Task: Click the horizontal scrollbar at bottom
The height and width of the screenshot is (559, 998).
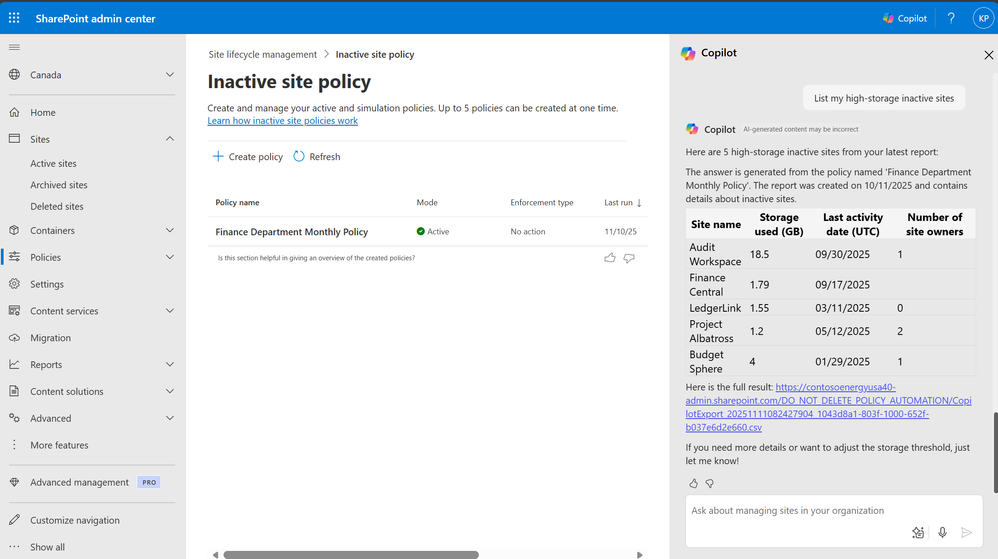Action: point(351,555)
